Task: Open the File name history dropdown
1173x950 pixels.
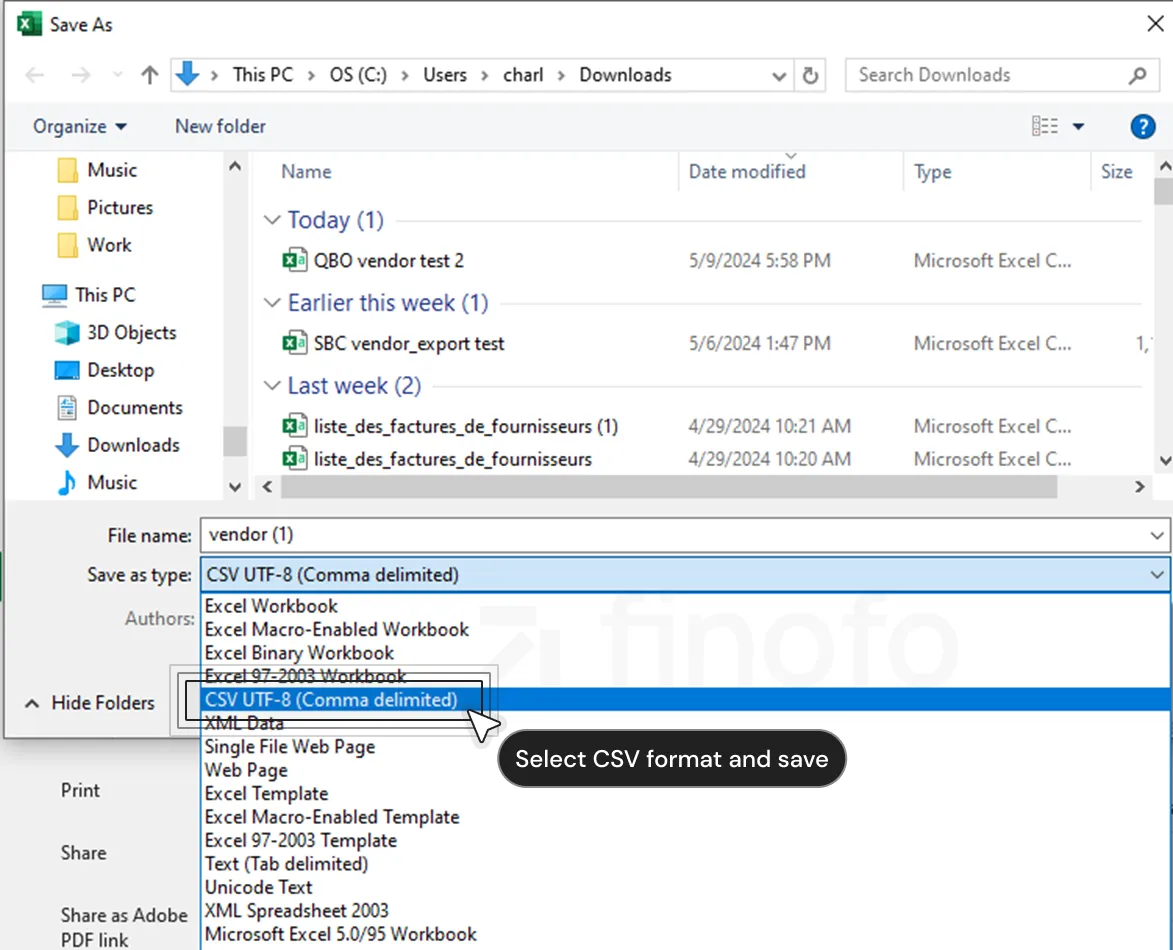Action: [x=1157, y=536]
